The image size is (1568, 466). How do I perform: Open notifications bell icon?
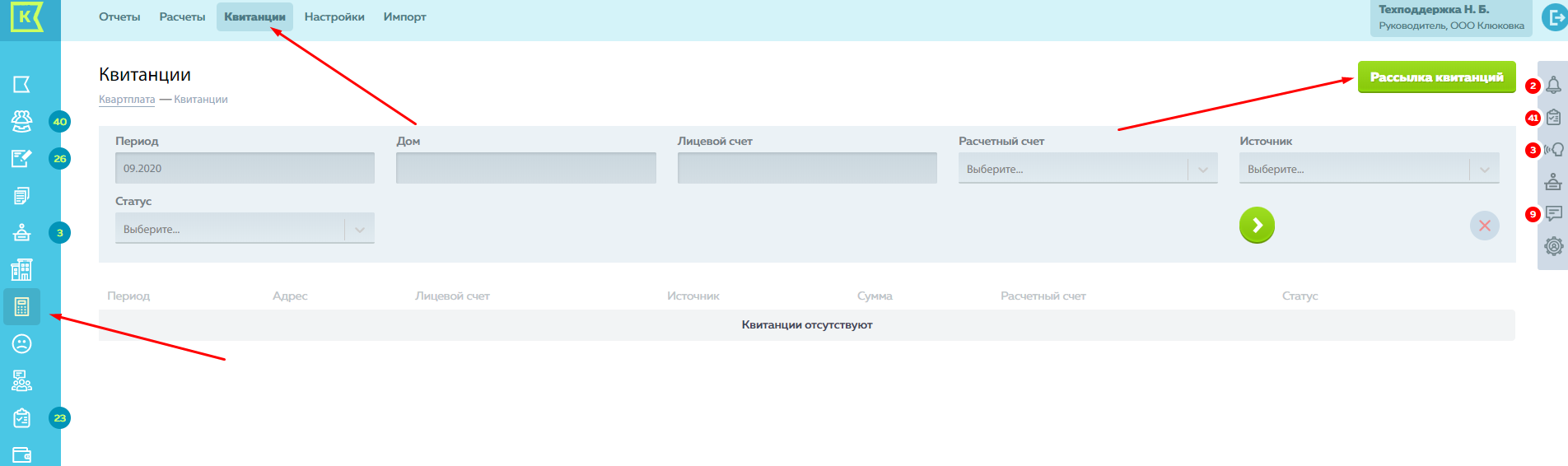pos(1553,86)
